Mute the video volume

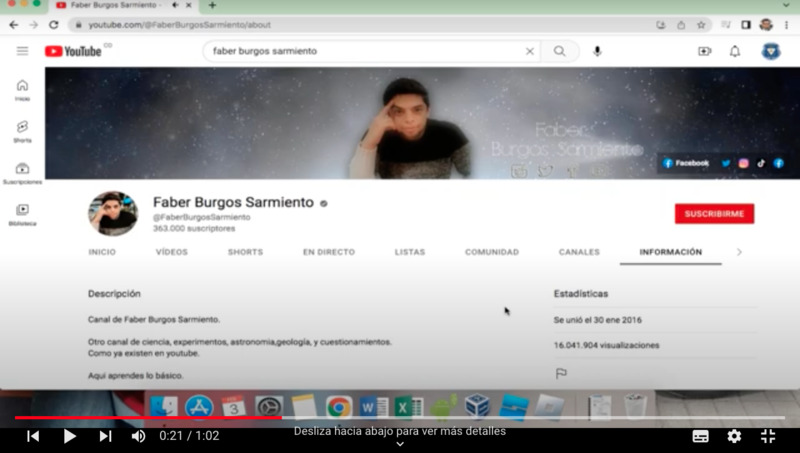[x=138, y=436]
